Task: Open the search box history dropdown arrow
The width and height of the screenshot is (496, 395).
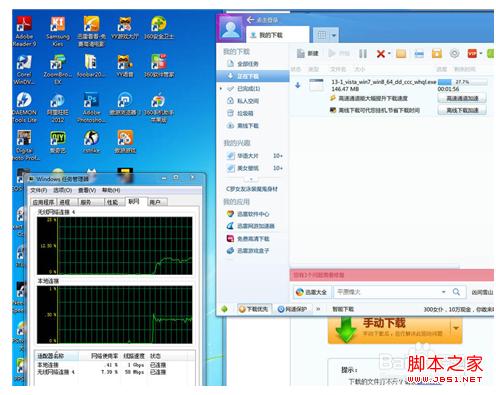Action: [444, 292]
